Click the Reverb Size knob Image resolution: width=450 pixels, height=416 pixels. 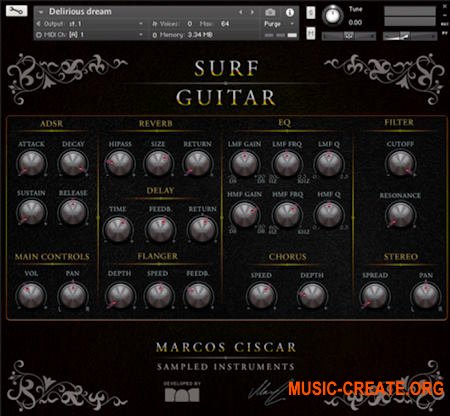(158, 163)
